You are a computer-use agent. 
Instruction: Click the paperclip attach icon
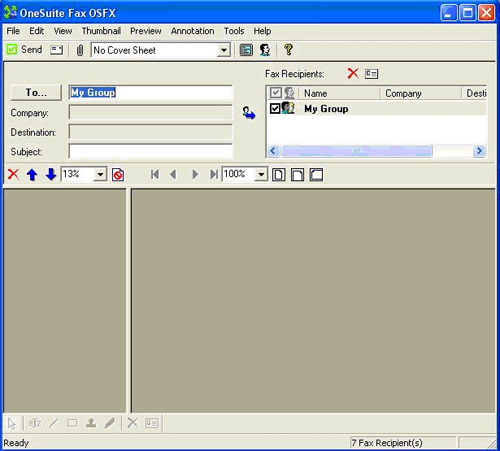click(x=80, y=50)
